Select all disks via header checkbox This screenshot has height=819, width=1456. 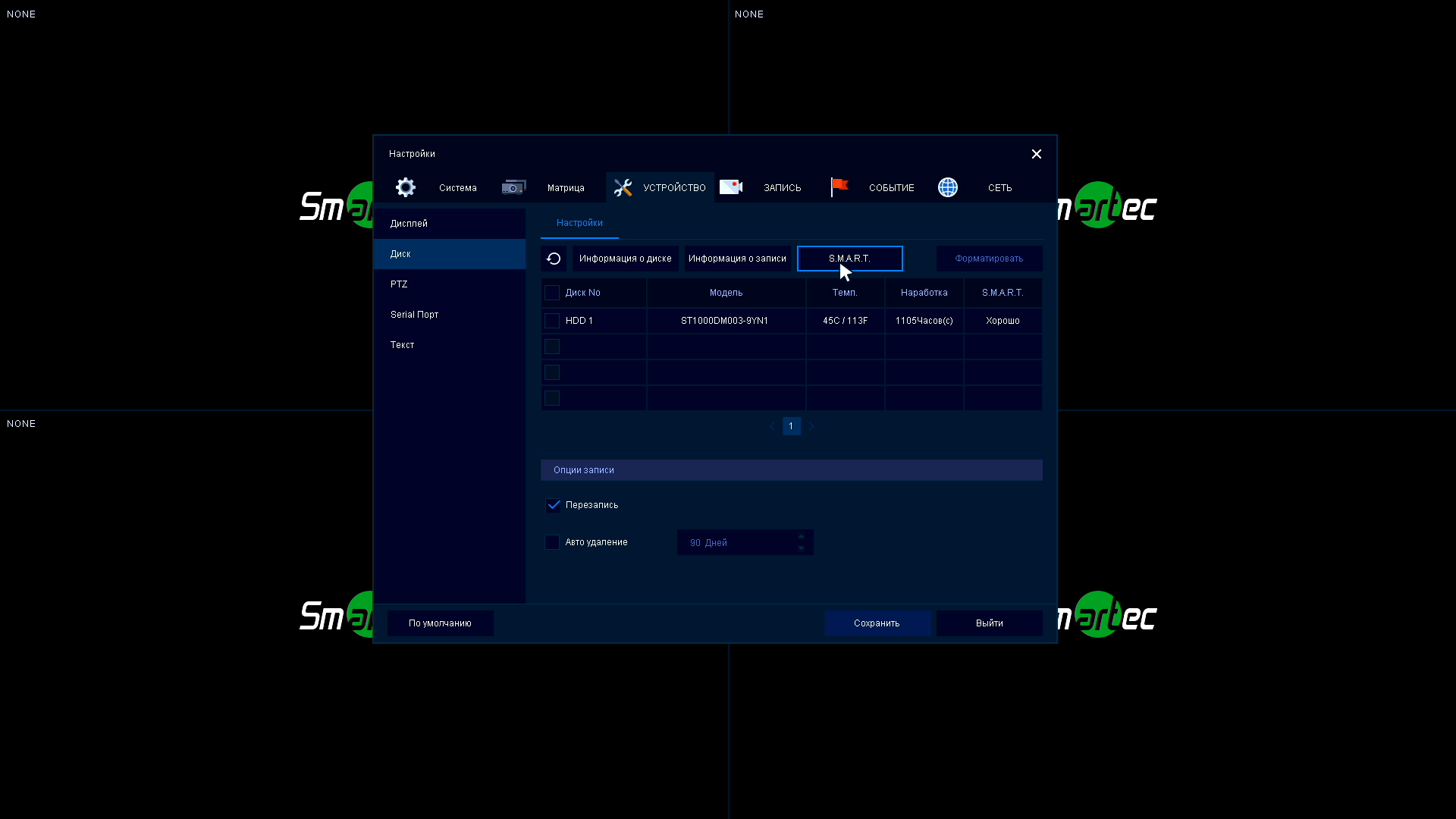[552, 293]
